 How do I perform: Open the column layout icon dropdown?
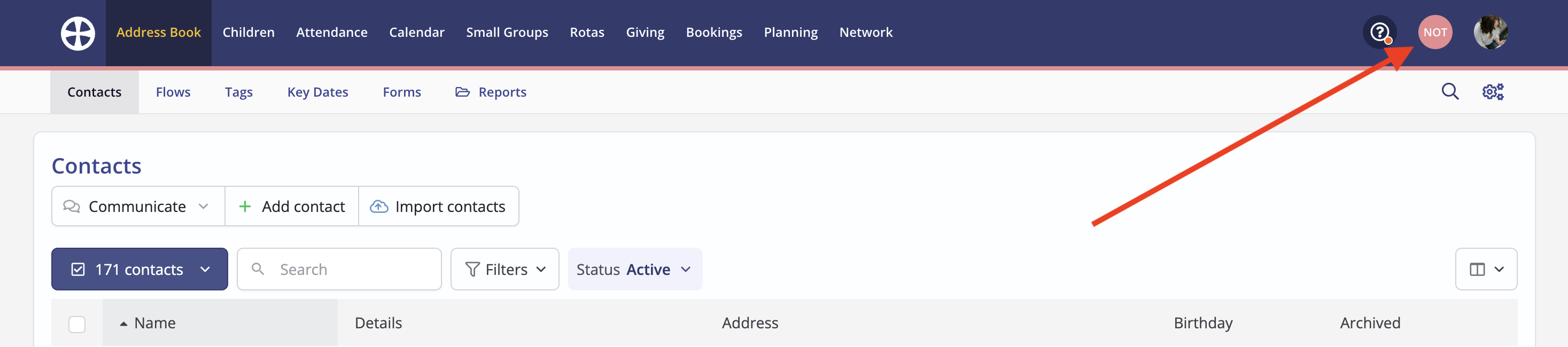point(1486,269)
